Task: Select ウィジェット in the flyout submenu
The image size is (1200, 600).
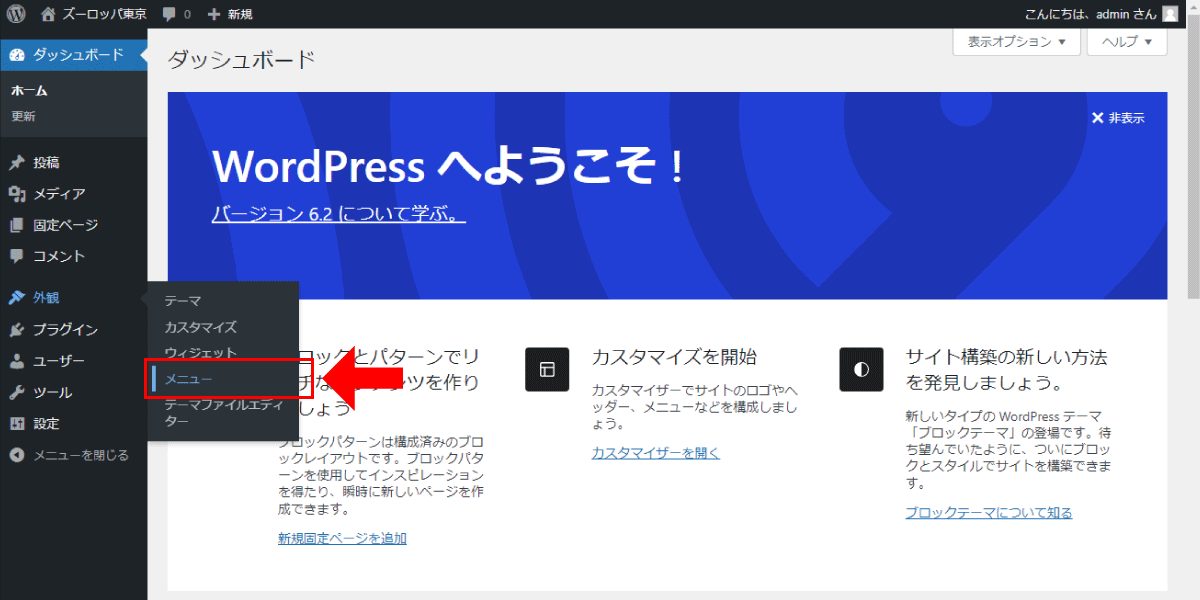Action: (x=200, y=353)
